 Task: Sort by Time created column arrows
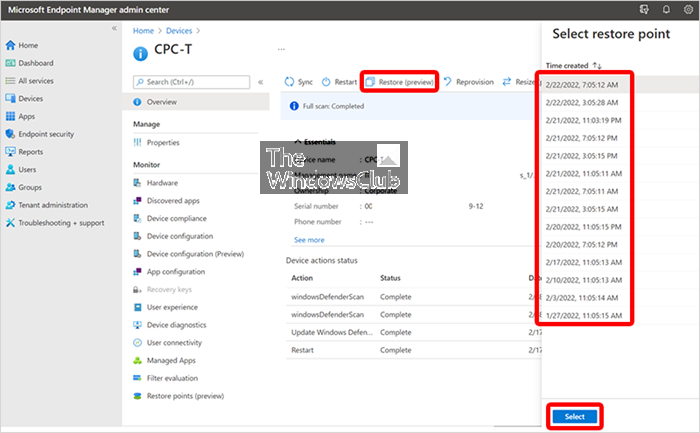tap(597, 66)
